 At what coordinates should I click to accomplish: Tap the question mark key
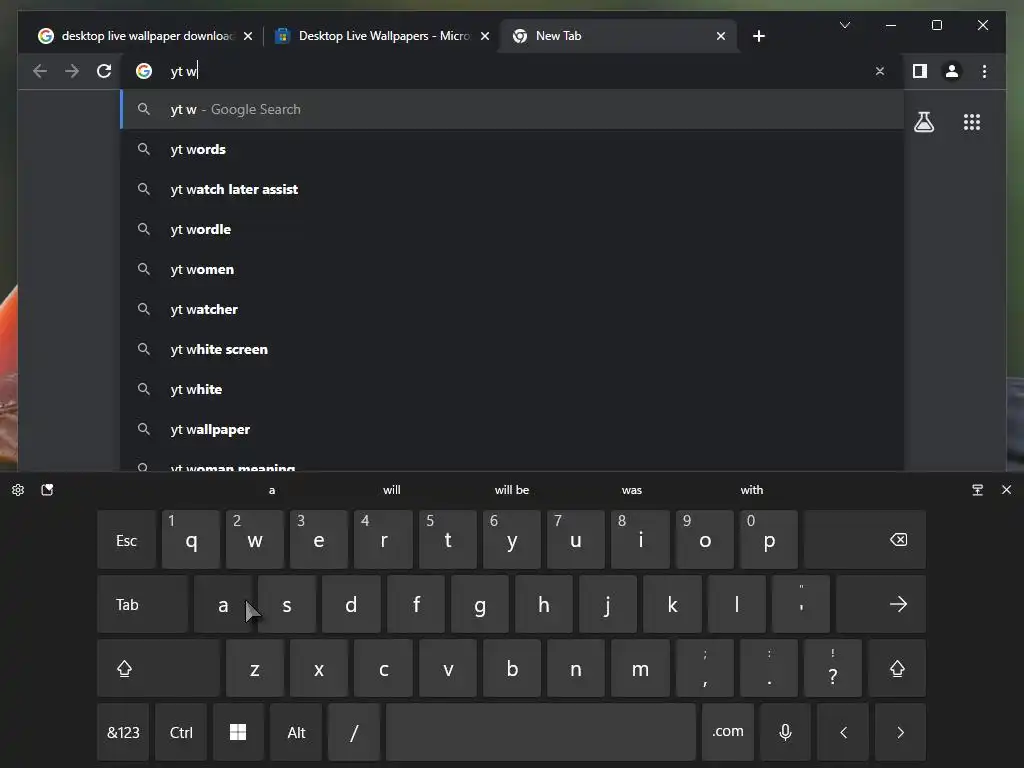(x=833, y=668)
